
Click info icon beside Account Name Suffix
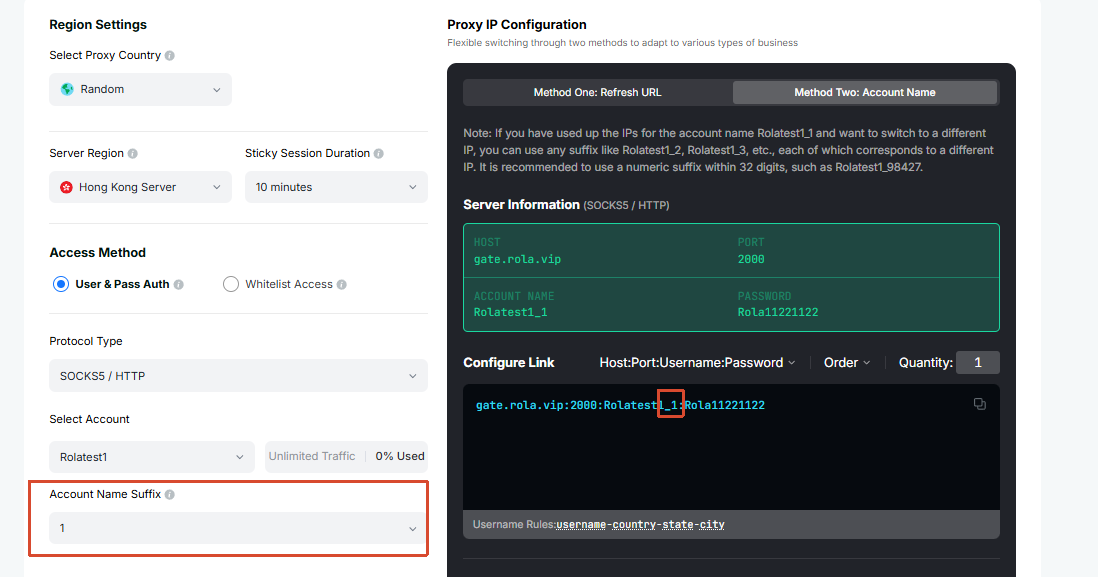169,494
